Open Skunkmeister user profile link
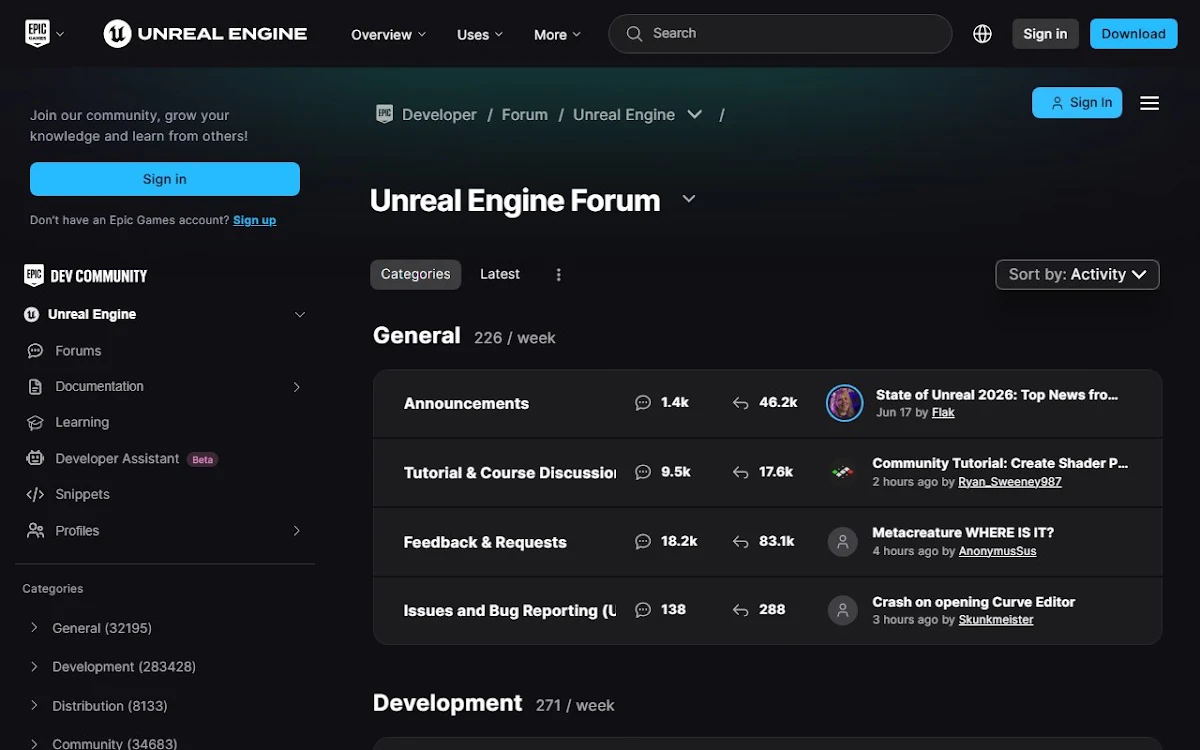Viewport: 1200px width, 750px height. [x=996, y=620]
